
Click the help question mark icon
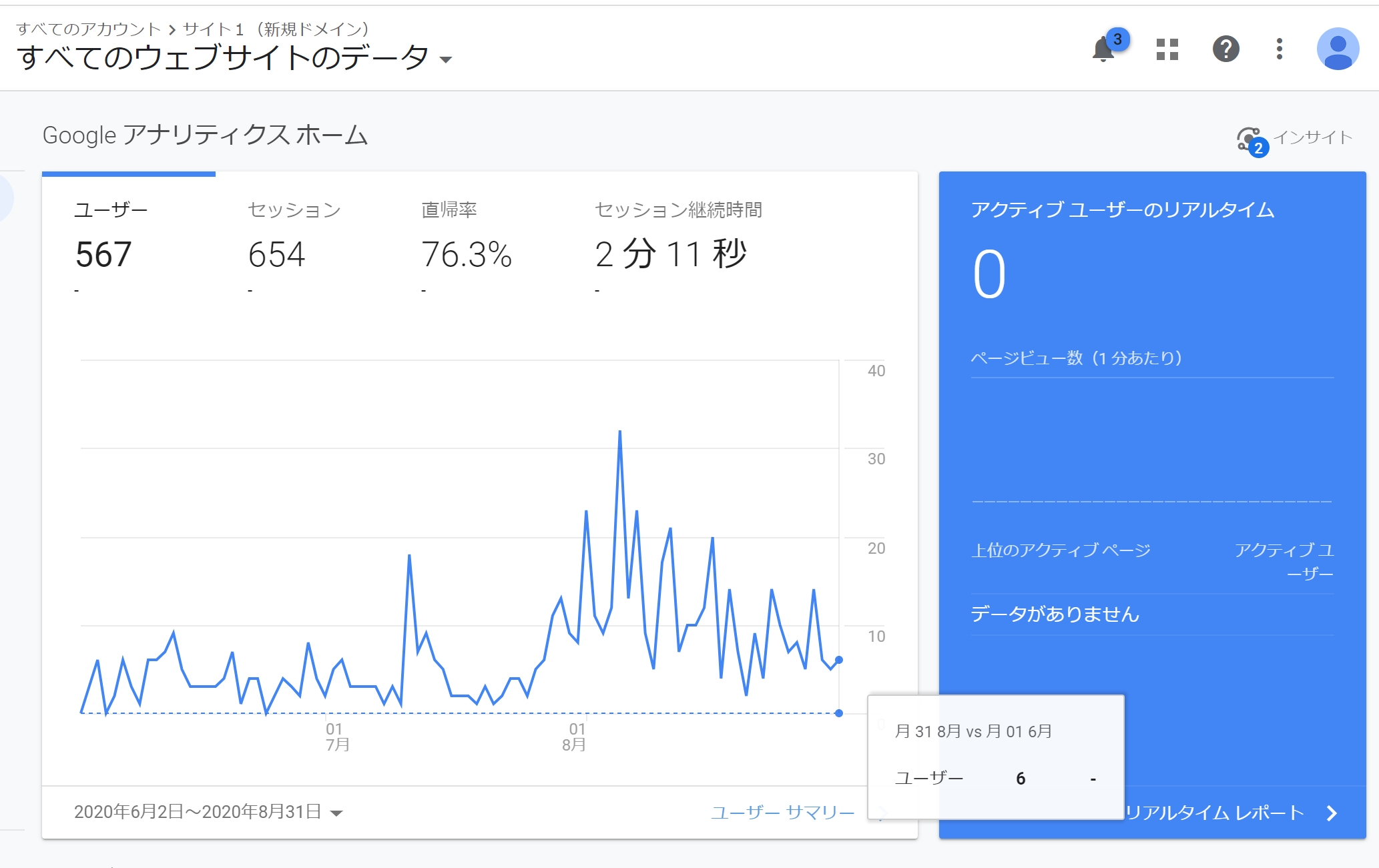[1225, 49]
